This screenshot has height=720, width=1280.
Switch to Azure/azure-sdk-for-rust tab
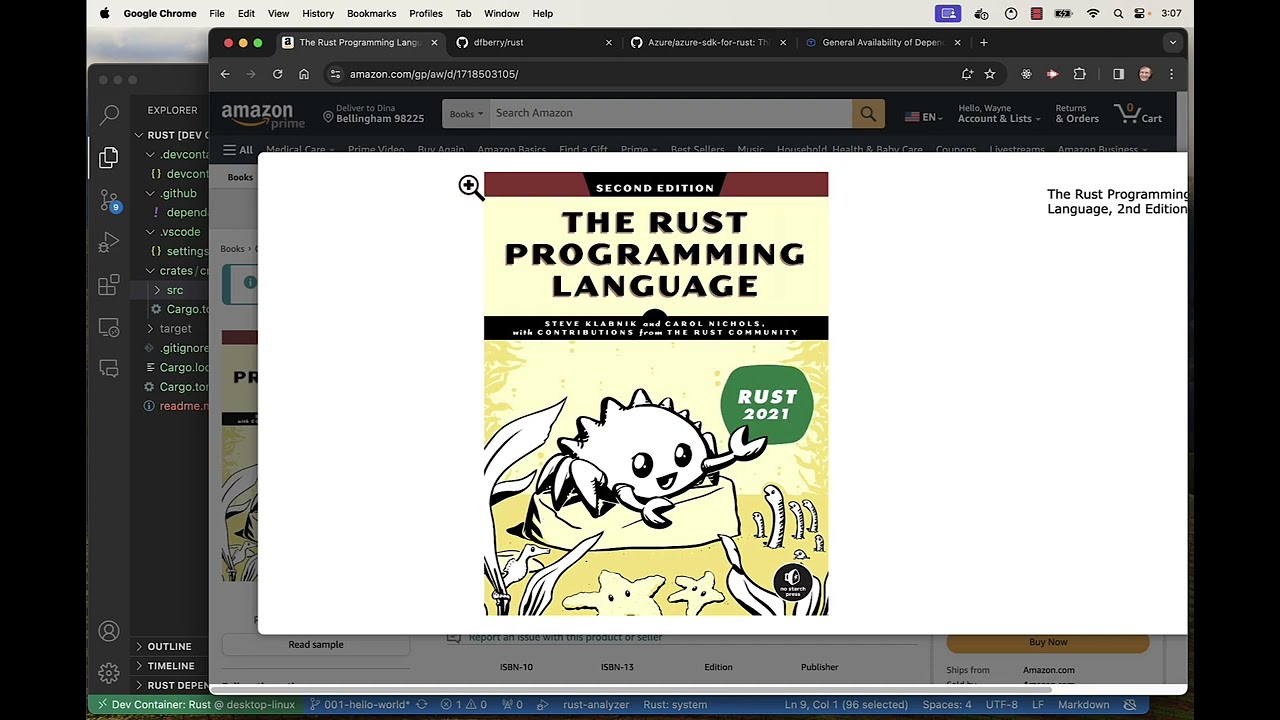(x=708, y=43)
